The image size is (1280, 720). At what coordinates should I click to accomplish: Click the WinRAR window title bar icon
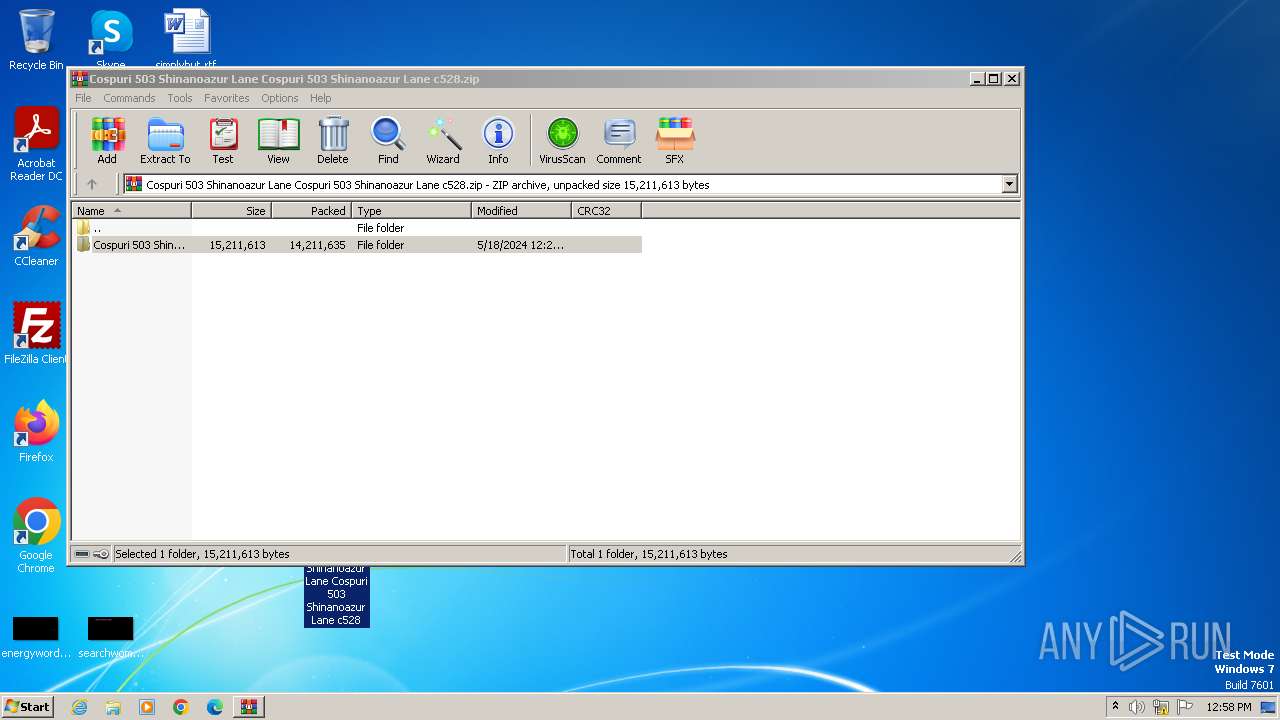[x=80, y=79]
